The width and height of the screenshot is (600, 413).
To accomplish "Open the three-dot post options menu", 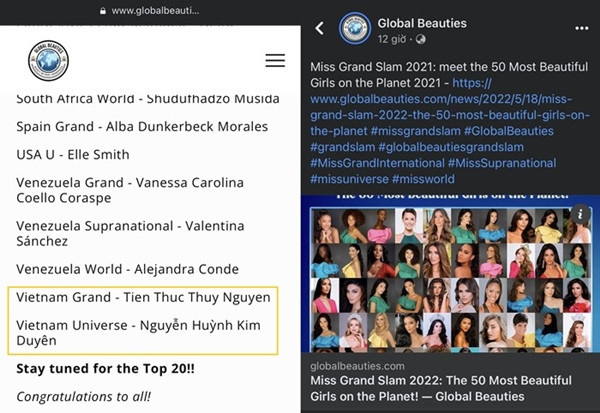I will [x=582, y=28].
